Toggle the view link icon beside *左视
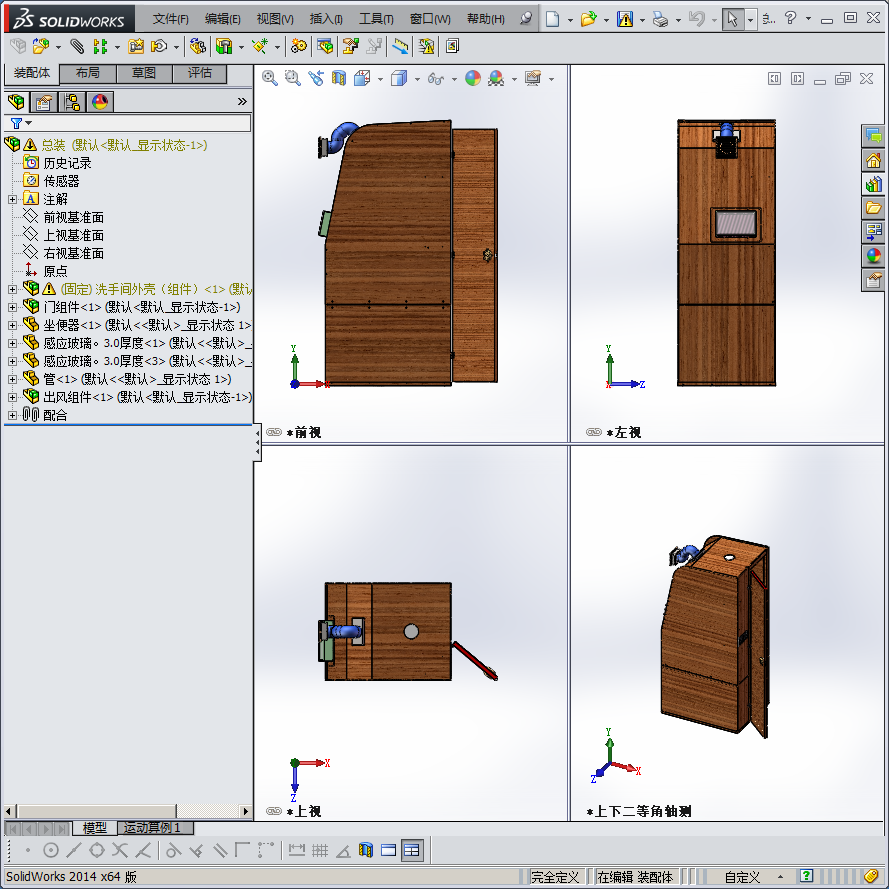 [x=594, y=433]
